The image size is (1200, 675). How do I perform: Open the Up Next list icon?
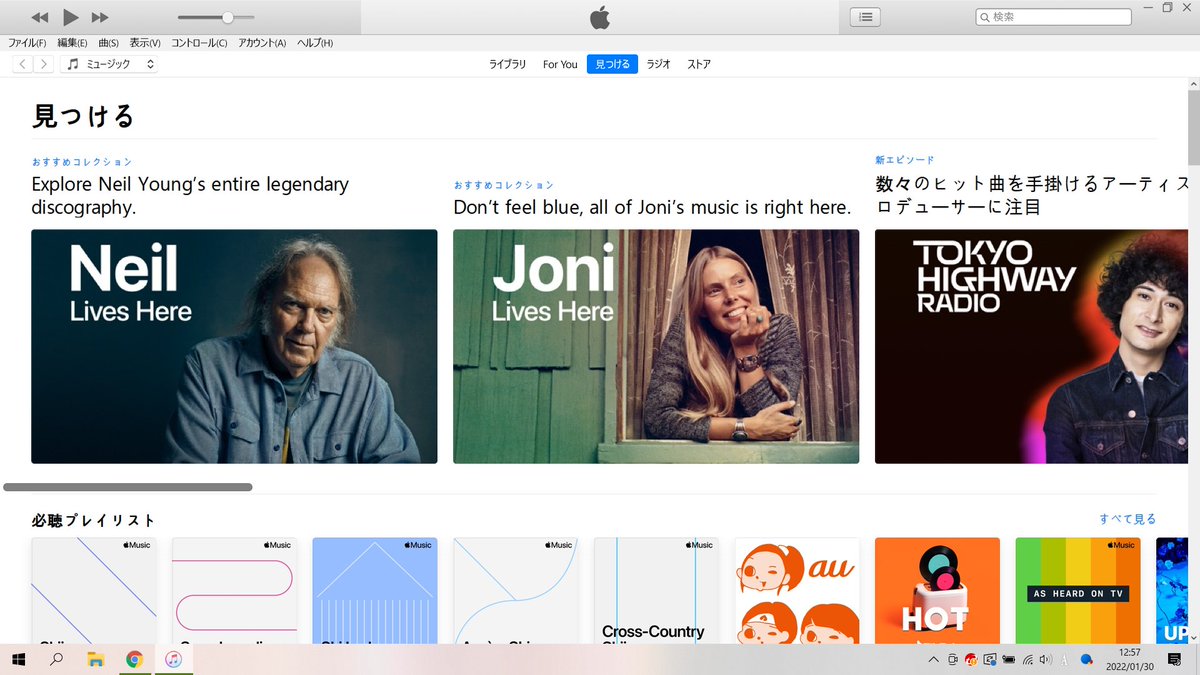coord(865,17)
